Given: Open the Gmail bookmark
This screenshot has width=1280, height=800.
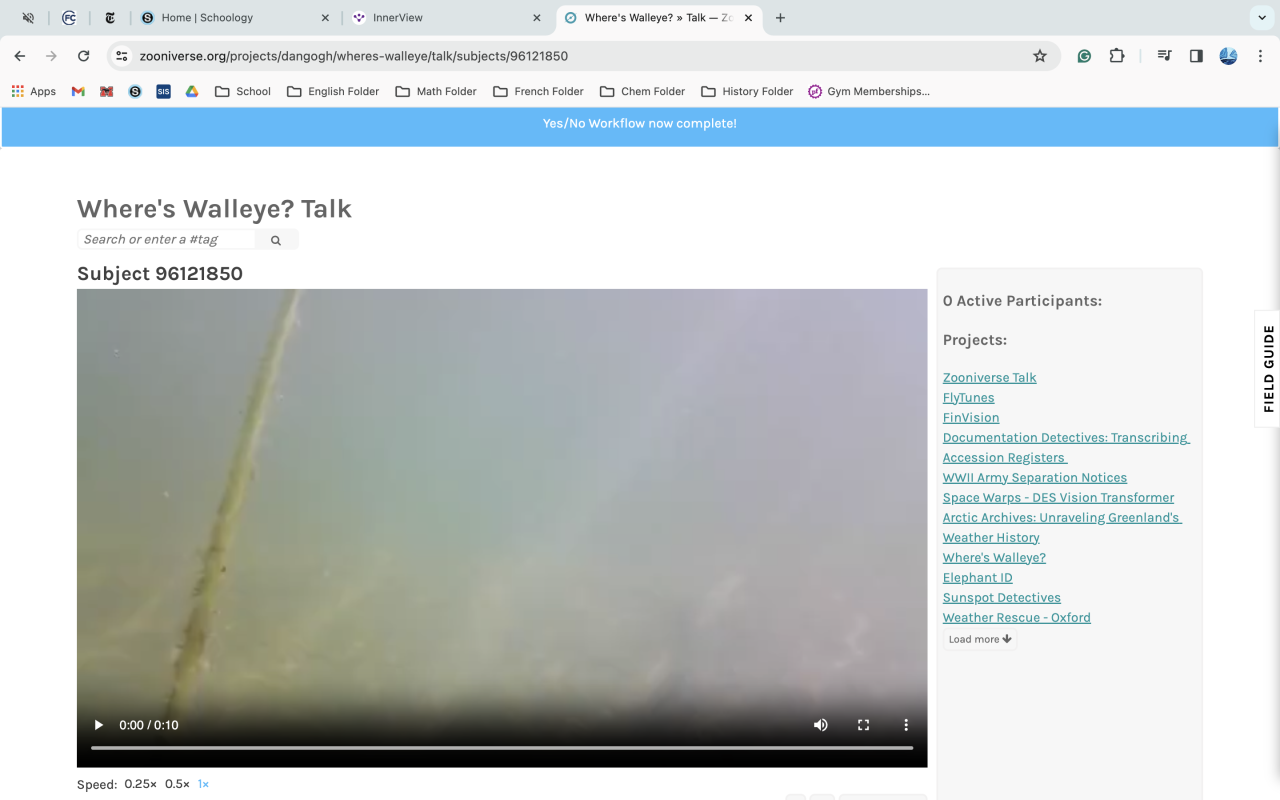Looking at the screenshot, I should click(x=78, y=91).
